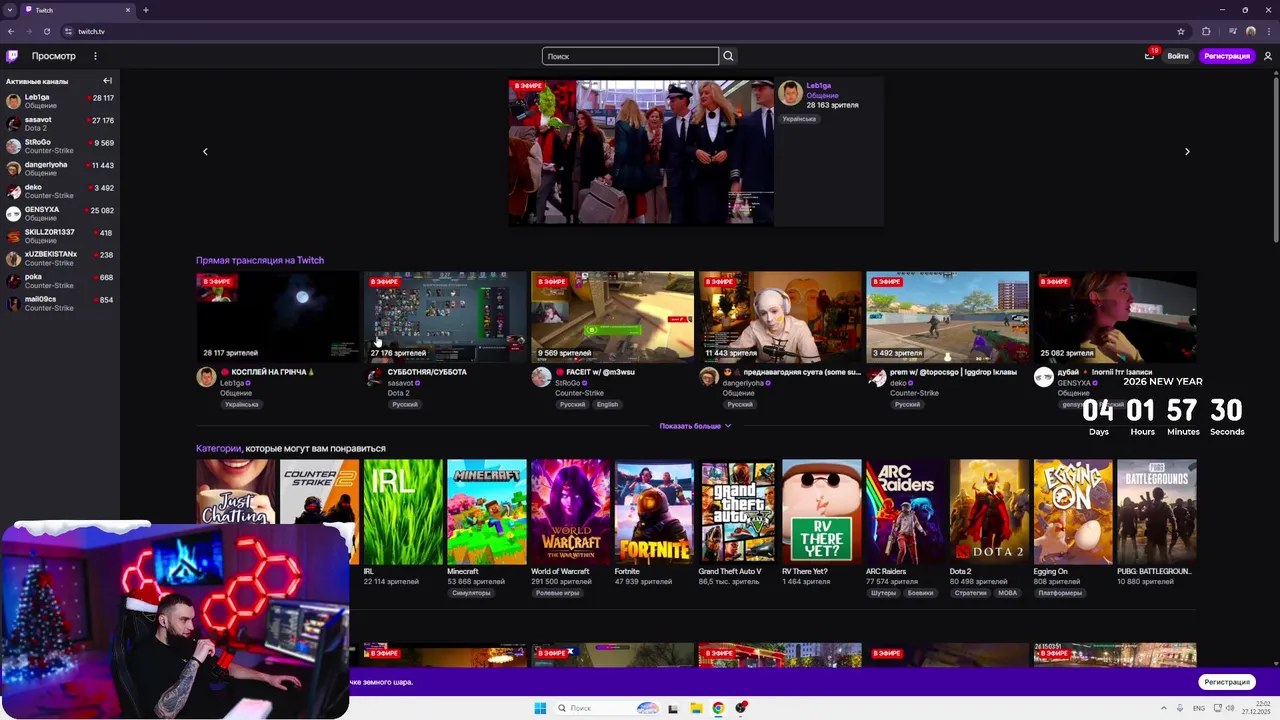Screen dimensions: 1280x720
Task: Click top Регистрация button
Action: tap(1227, 56)
